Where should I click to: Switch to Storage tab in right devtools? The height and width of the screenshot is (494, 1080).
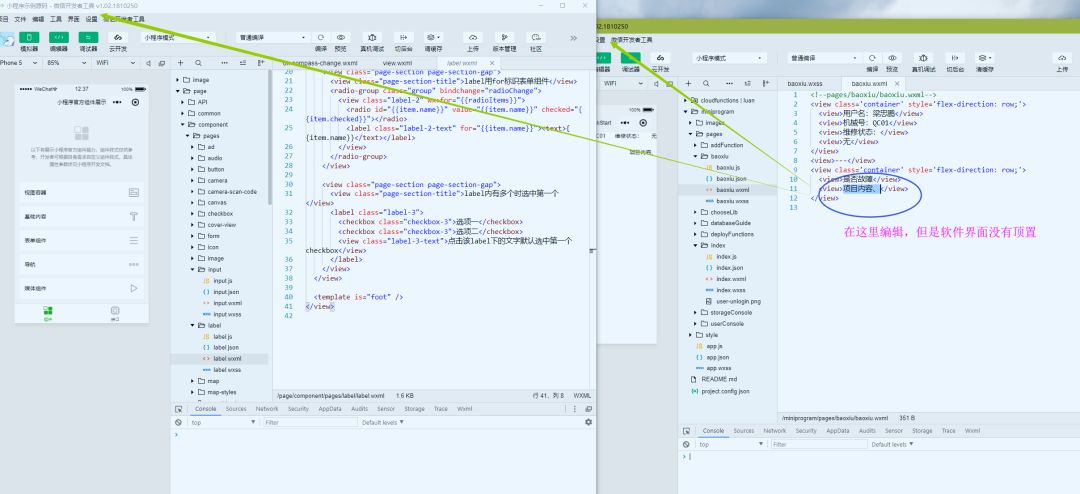(922, 431)
